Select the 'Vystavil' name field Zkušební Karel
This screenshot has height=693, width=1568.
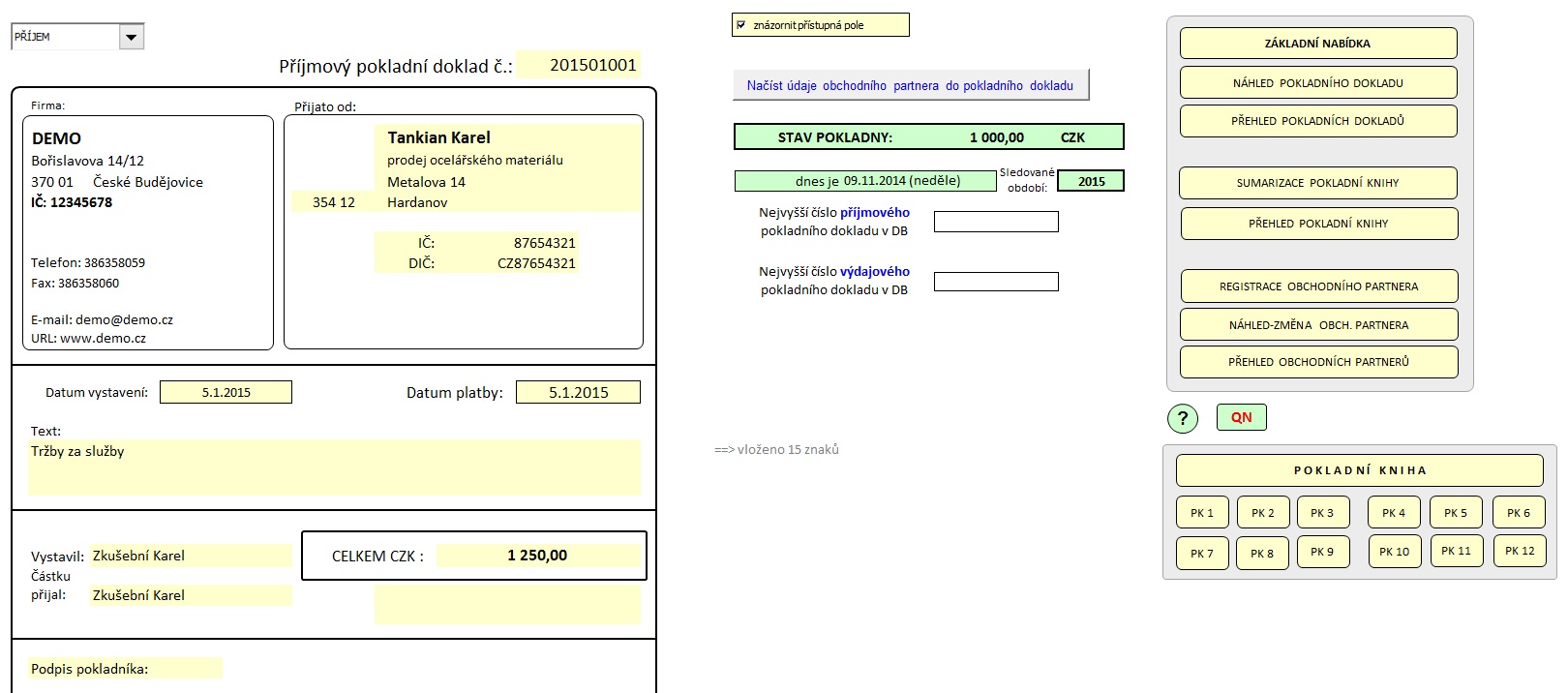191,556
